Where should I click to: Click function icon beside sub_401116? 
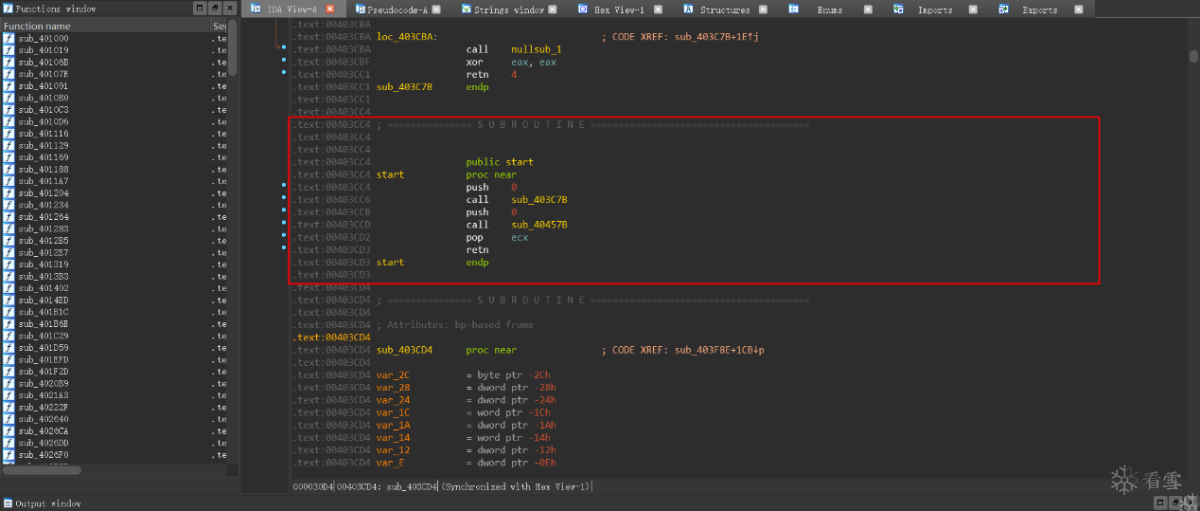9,134
